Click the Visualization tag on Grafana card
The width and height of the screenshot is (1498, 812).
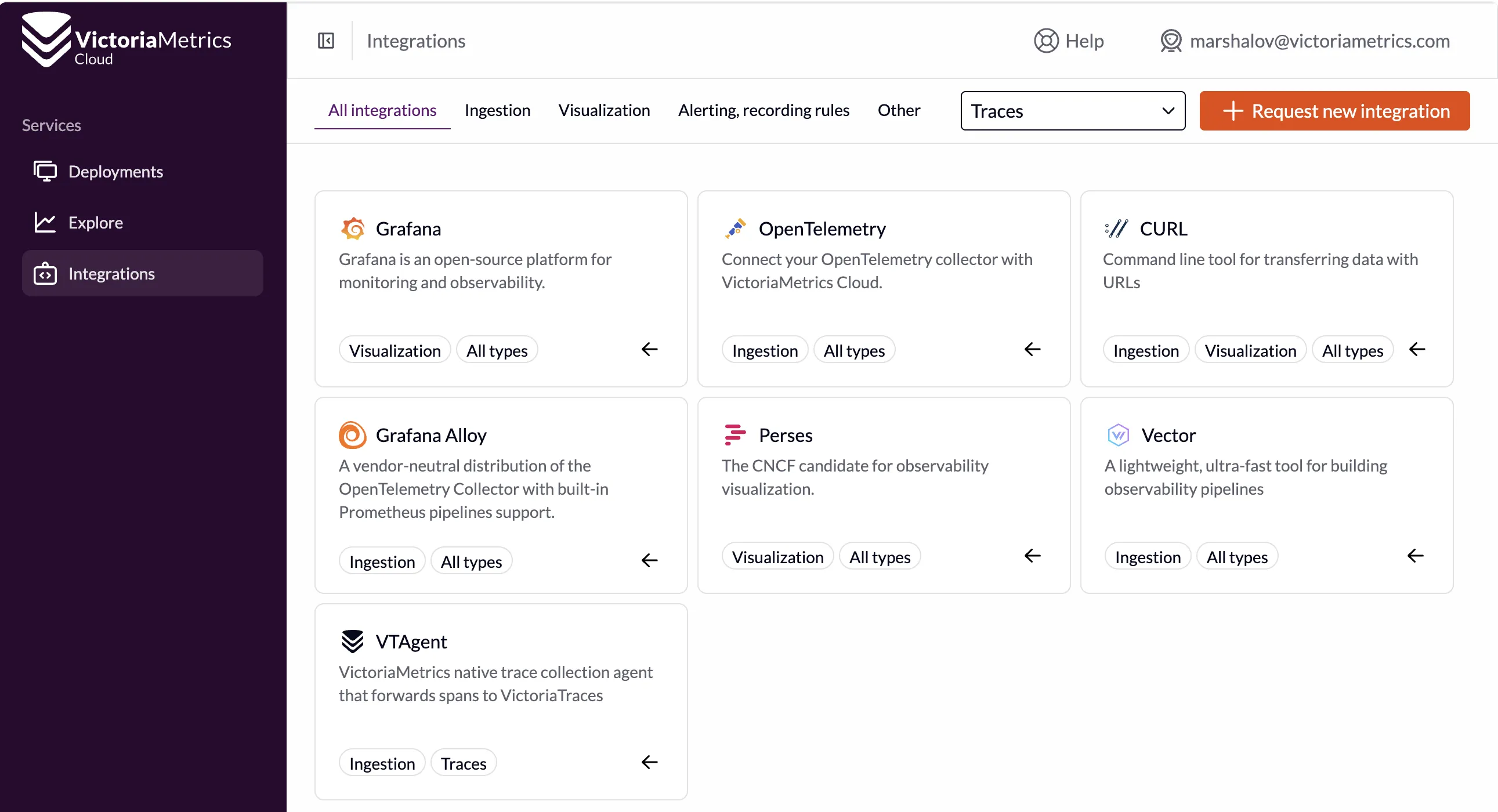pyautogui.click(x=395, y=350)
